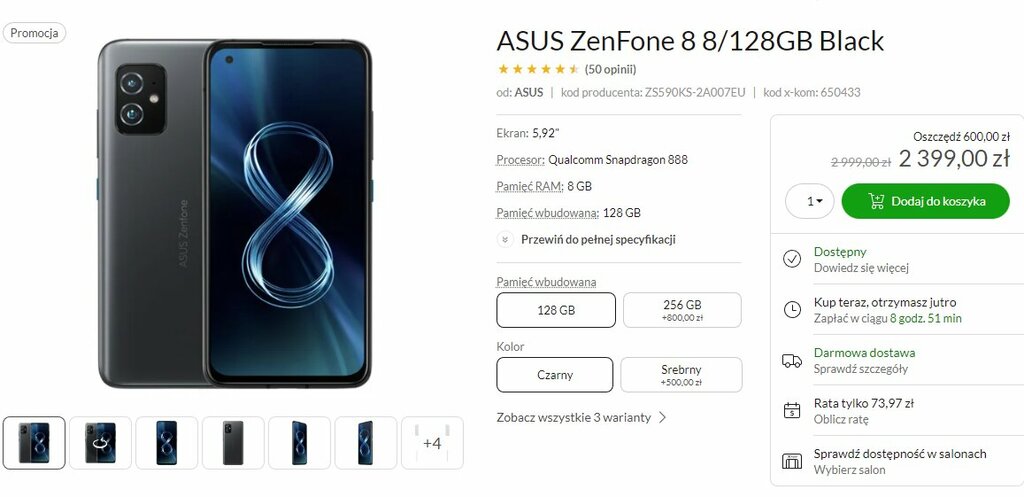Click the availability checkmark icon
This screenshot has height=497, width=1024.
[792, 259]
